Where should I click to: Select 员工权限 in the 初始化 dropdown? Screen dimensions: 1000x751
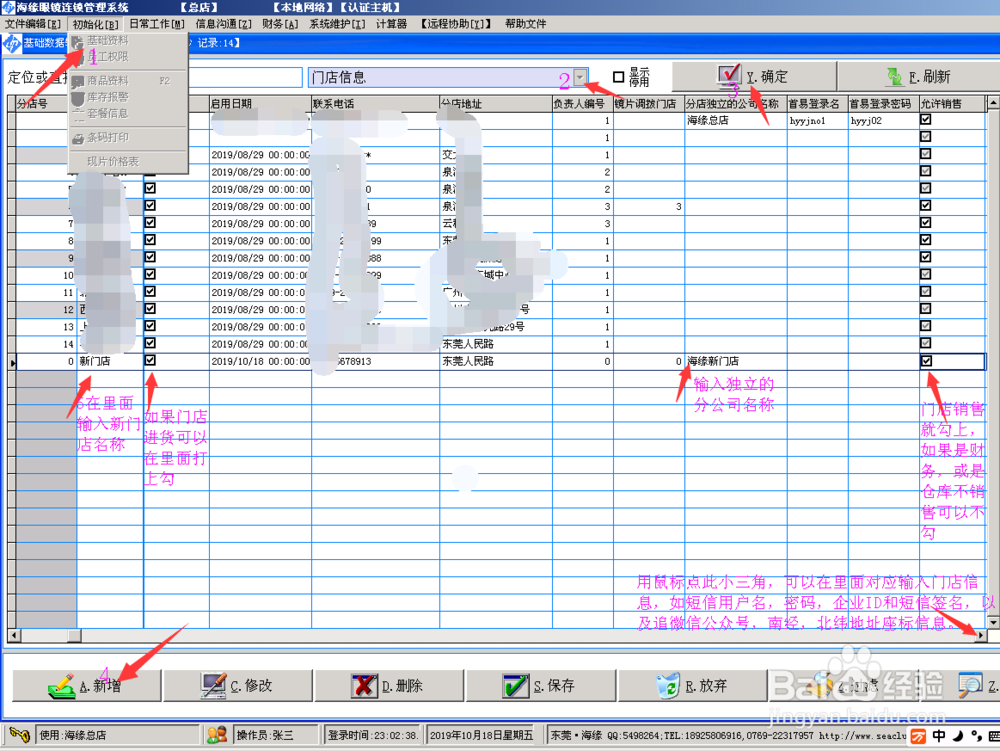(108, 57)
